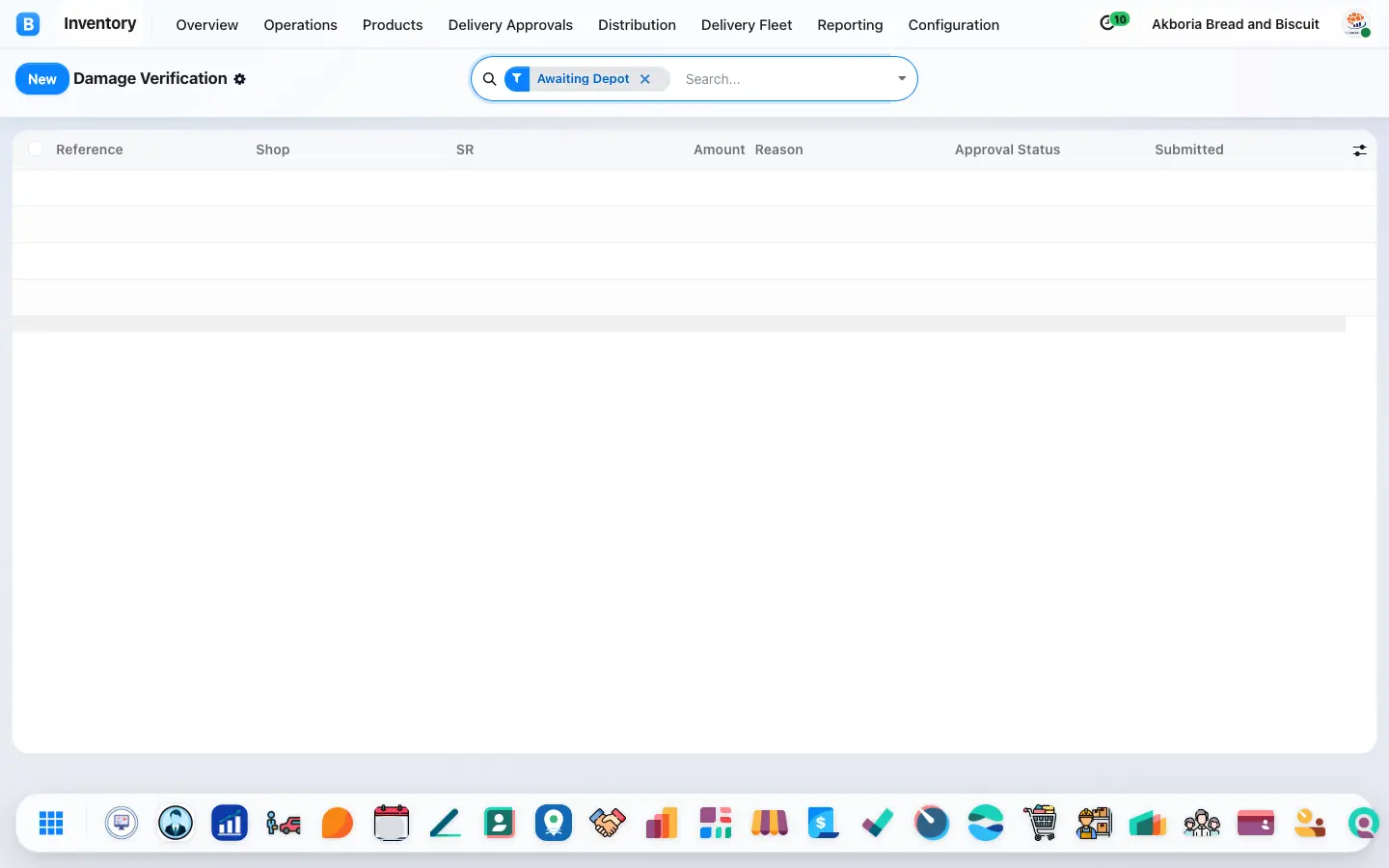1389x868 pixels.
Task: Click the blue bar chart dock icon
Action: click(230, 823)
